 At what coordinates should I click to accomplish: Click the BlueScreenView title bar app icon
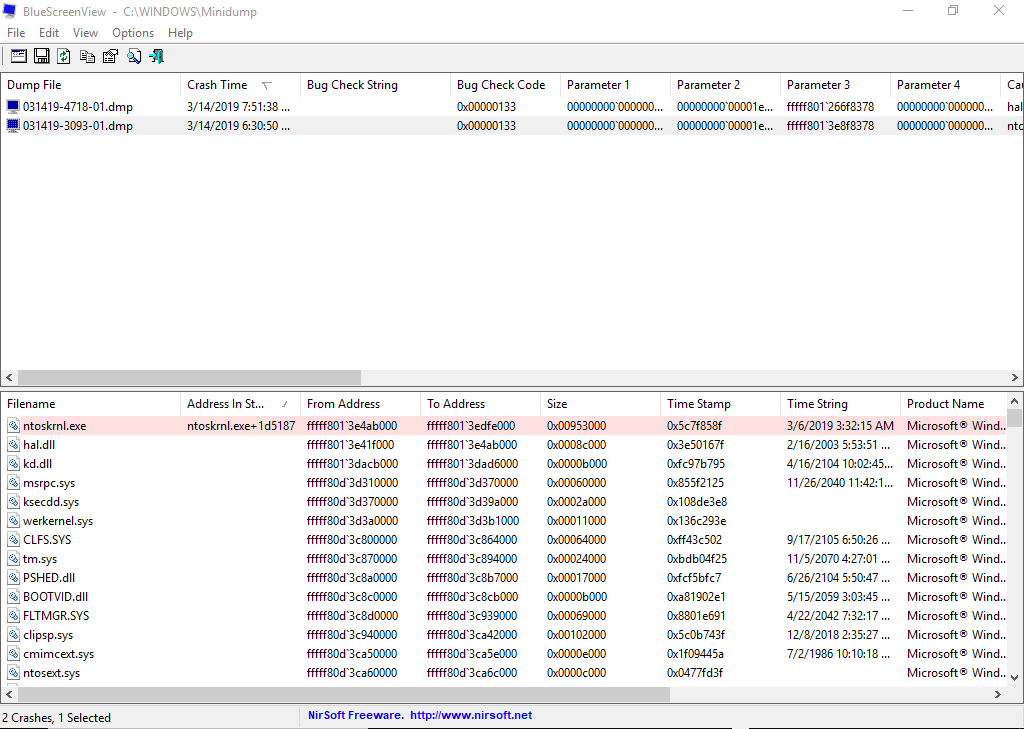pos(9,11)
